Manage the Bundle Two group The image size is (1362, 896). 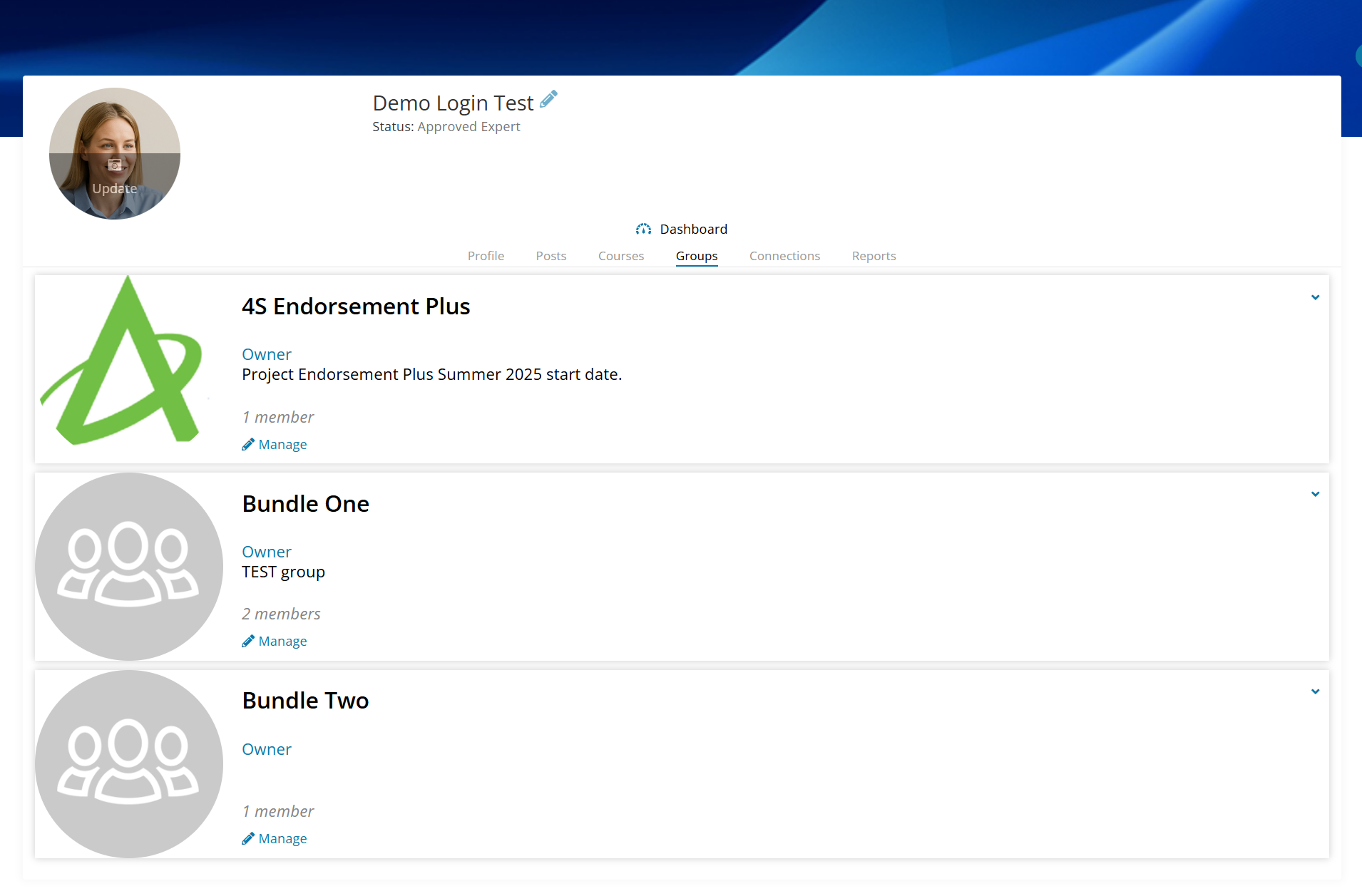tap(282, 839)
